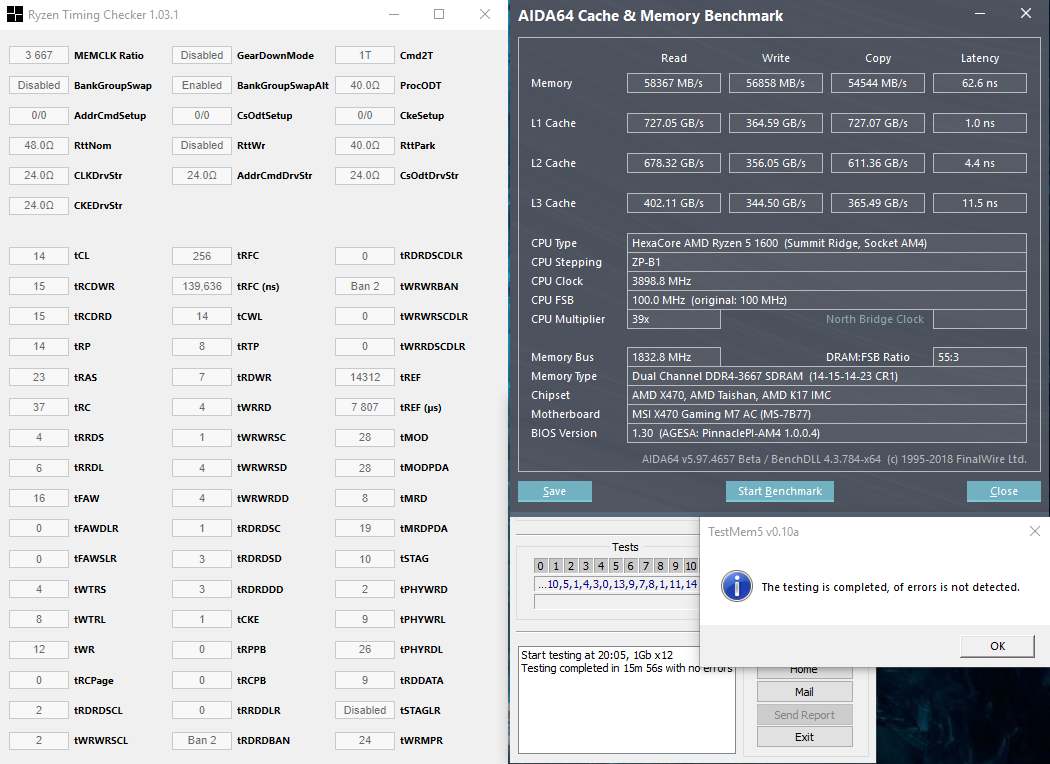Screen dimensions: 1050x764
Task: Click the CPU Stepping ZP-B1 field
Action: (x=826, y=262)
